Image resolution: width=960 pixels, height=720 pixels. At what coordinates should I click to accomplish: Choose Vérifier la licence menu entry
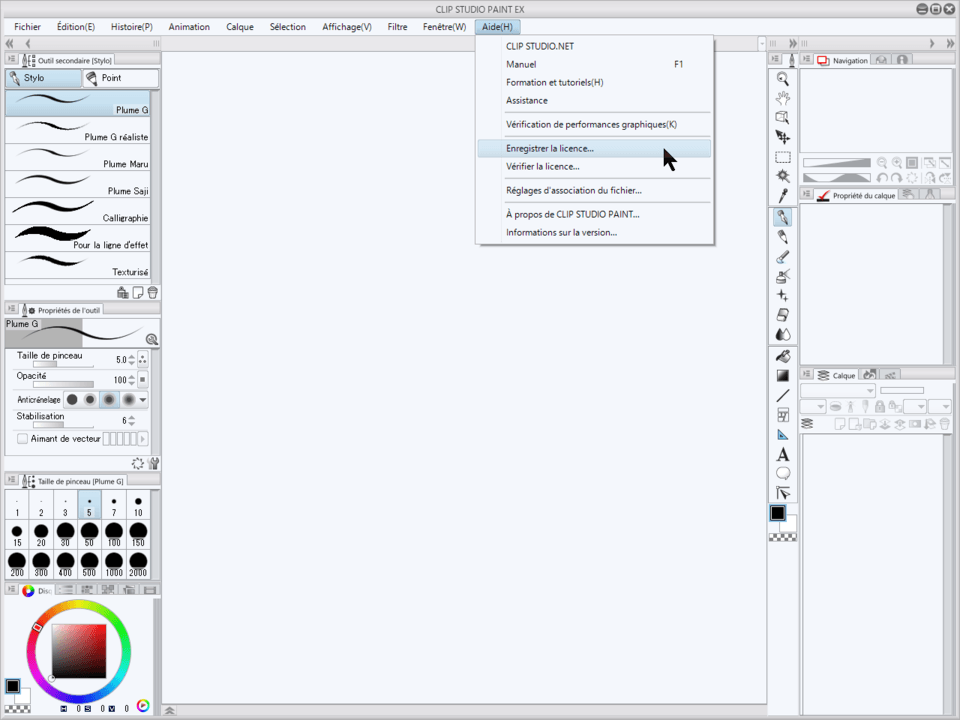[594, 167]
